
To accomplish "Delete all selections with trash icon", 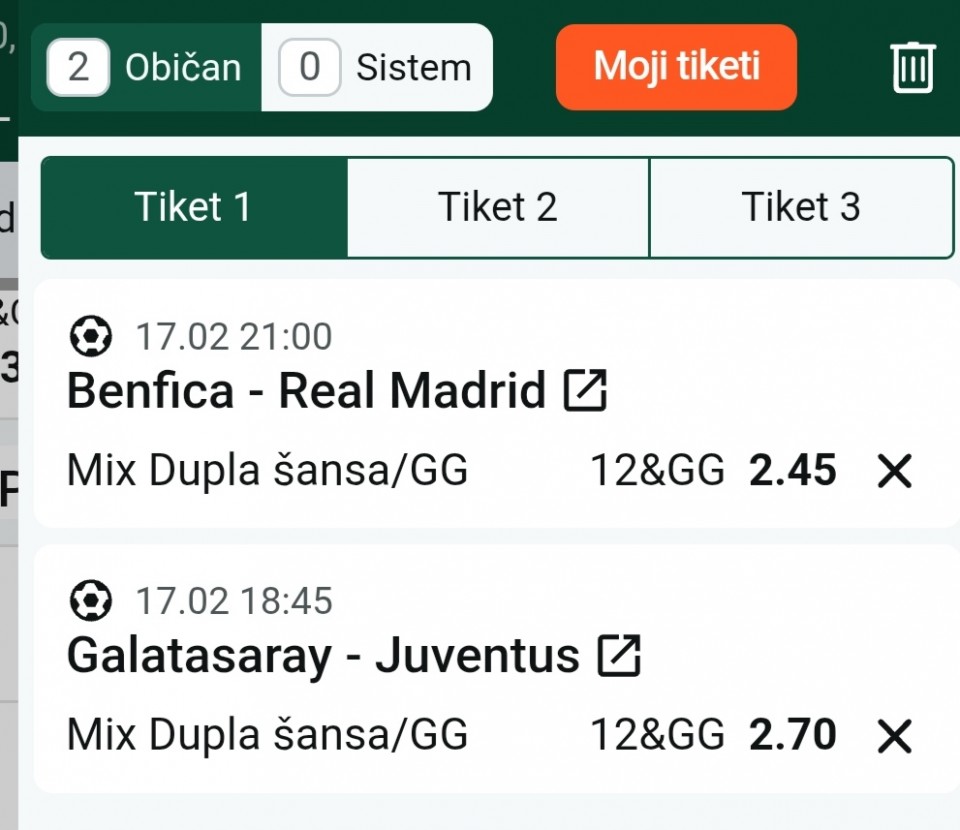I will click(912, 68).
